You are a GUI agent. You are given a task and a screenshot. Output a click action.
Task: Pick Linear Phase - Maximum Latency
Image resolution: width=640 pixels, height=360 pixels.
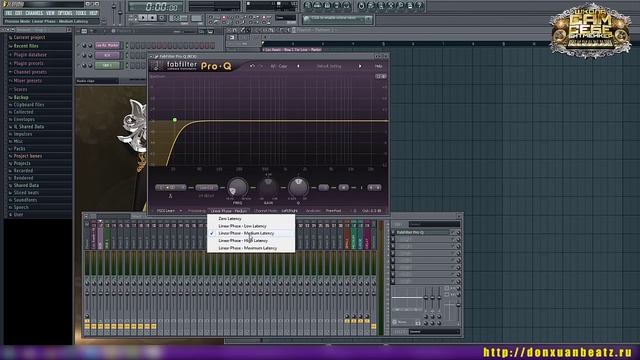247,248
